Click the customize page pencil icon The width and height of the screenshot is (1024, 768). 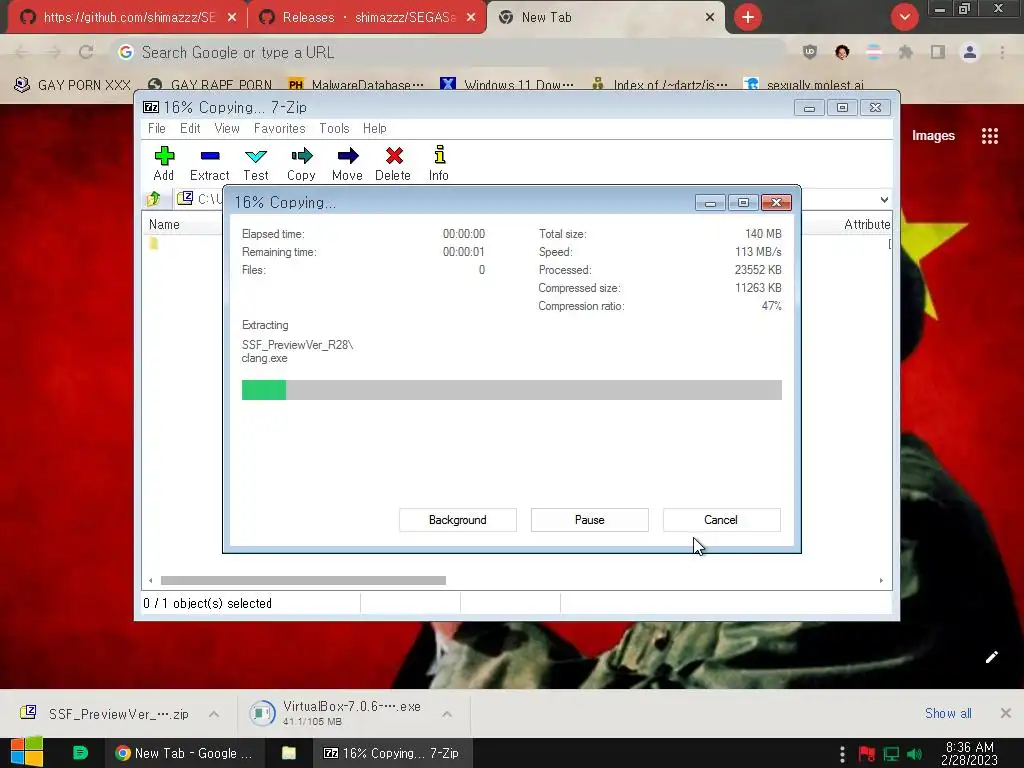pos(991,657)
